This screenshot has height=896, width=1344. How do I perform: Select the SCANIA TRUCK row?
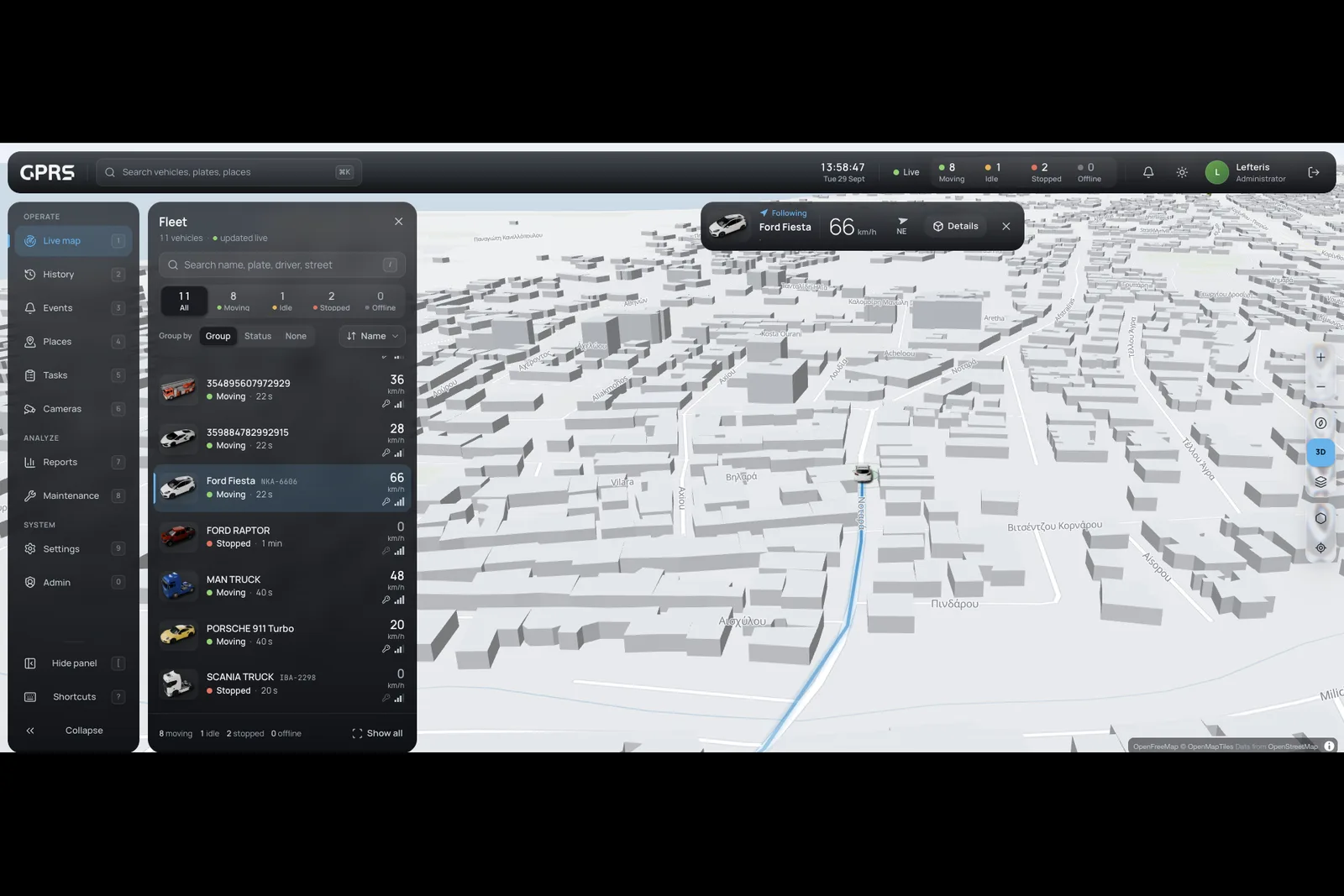(x=282, y=684)
